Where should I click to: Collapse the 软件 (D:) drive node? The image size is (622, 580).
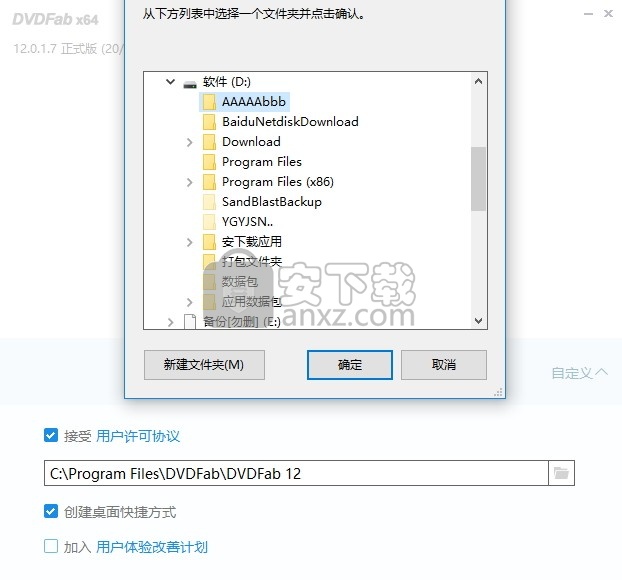click(x=170, y=82)
